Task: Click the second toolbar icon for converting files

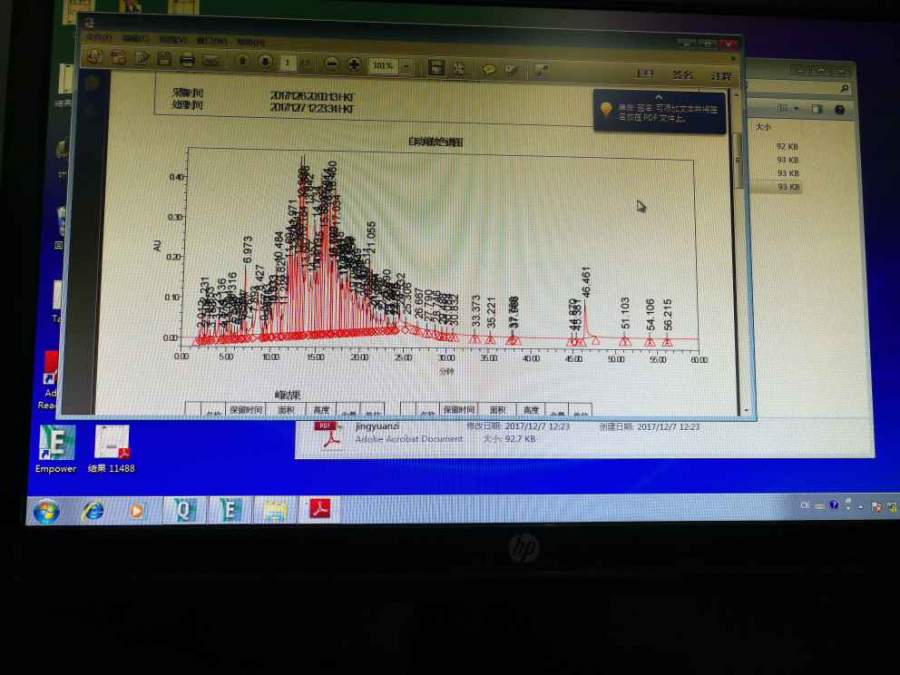Action: (119, 57)
